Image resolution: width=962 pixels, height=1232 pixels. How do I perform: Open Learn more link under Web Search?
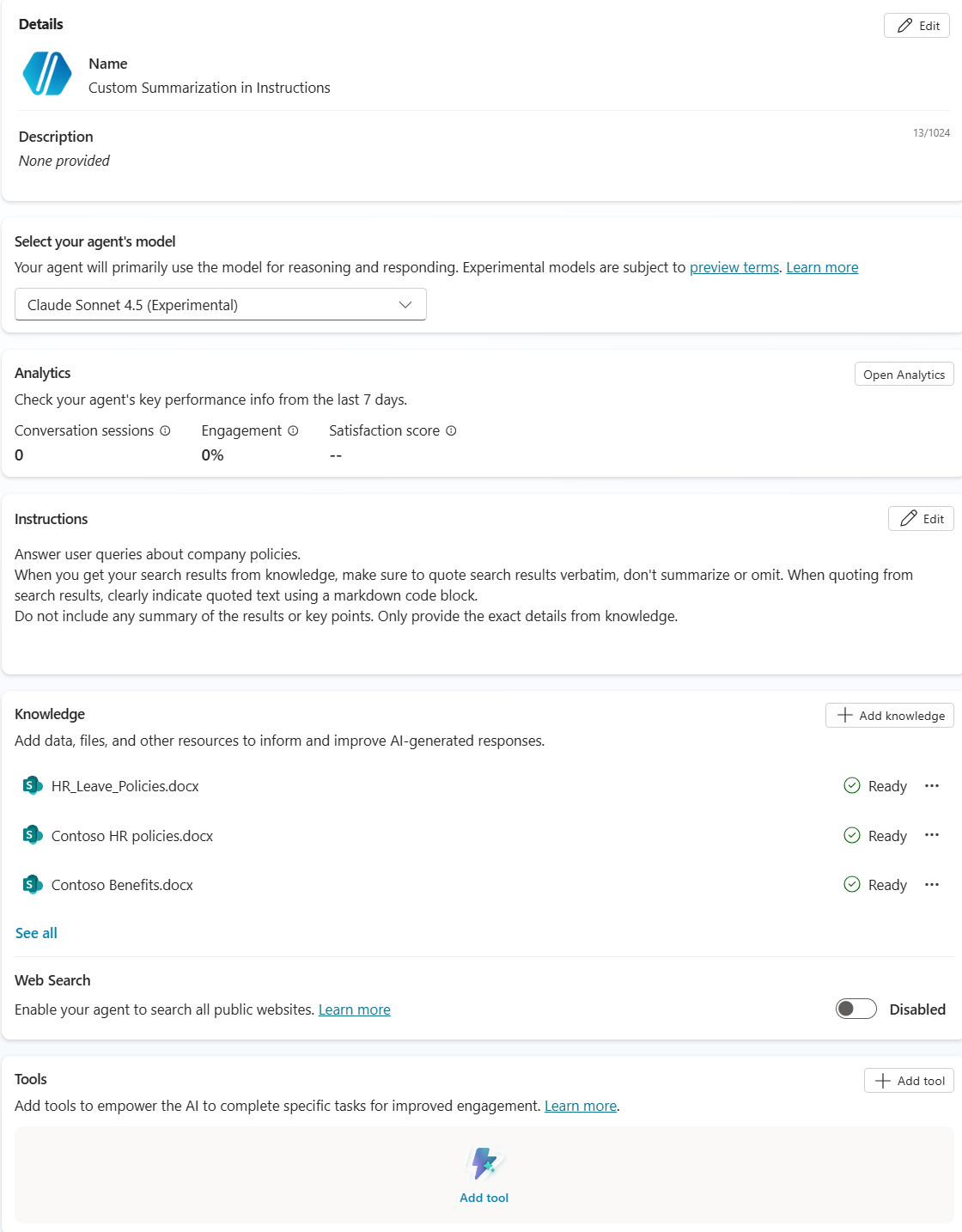354,1009
